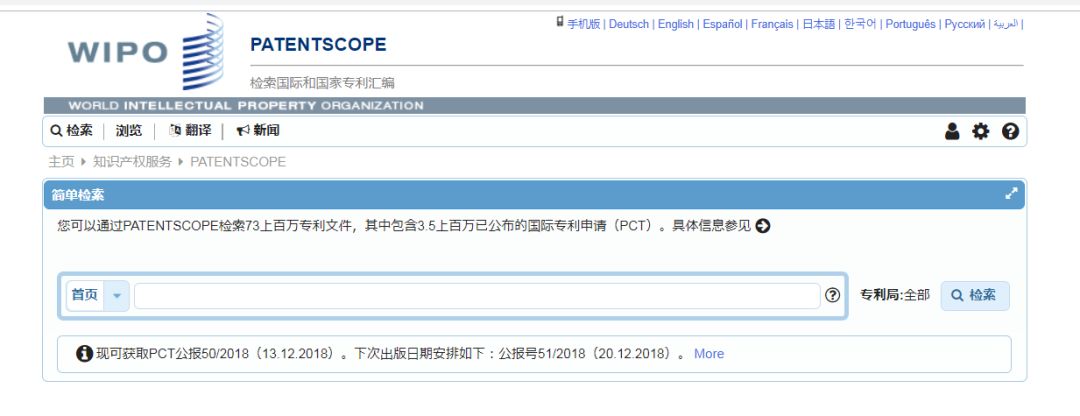
Task: Open the 检索 menu
Action: pos(72,130)
